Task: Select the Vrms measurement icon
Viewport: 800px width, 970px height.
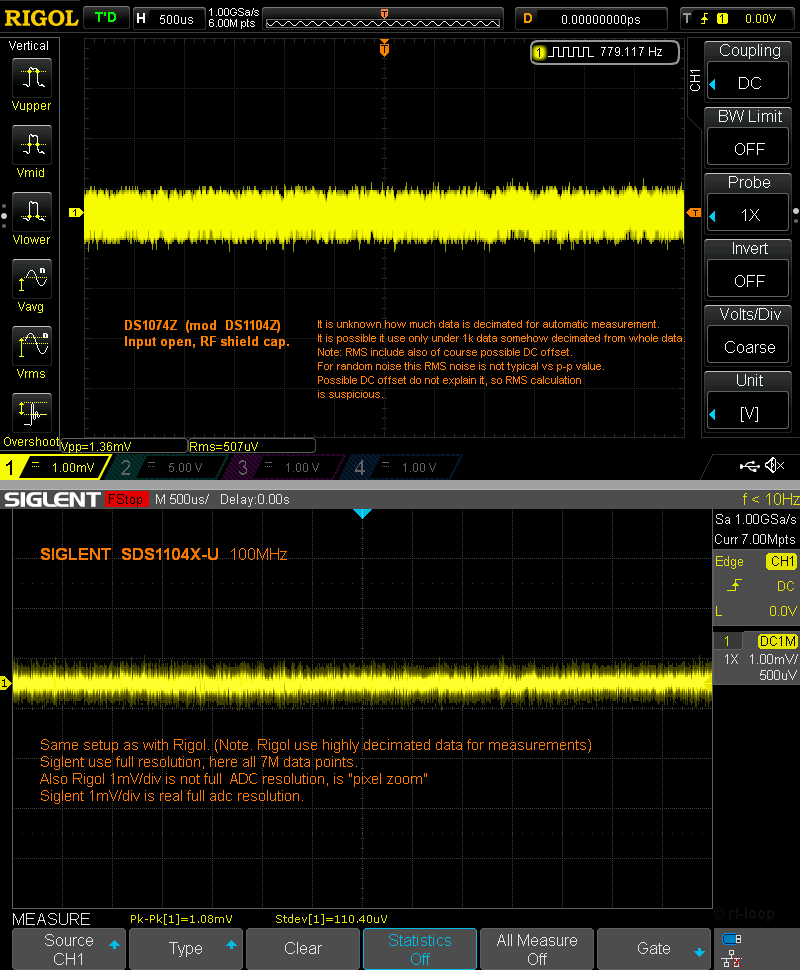Action: coord(32,346)
